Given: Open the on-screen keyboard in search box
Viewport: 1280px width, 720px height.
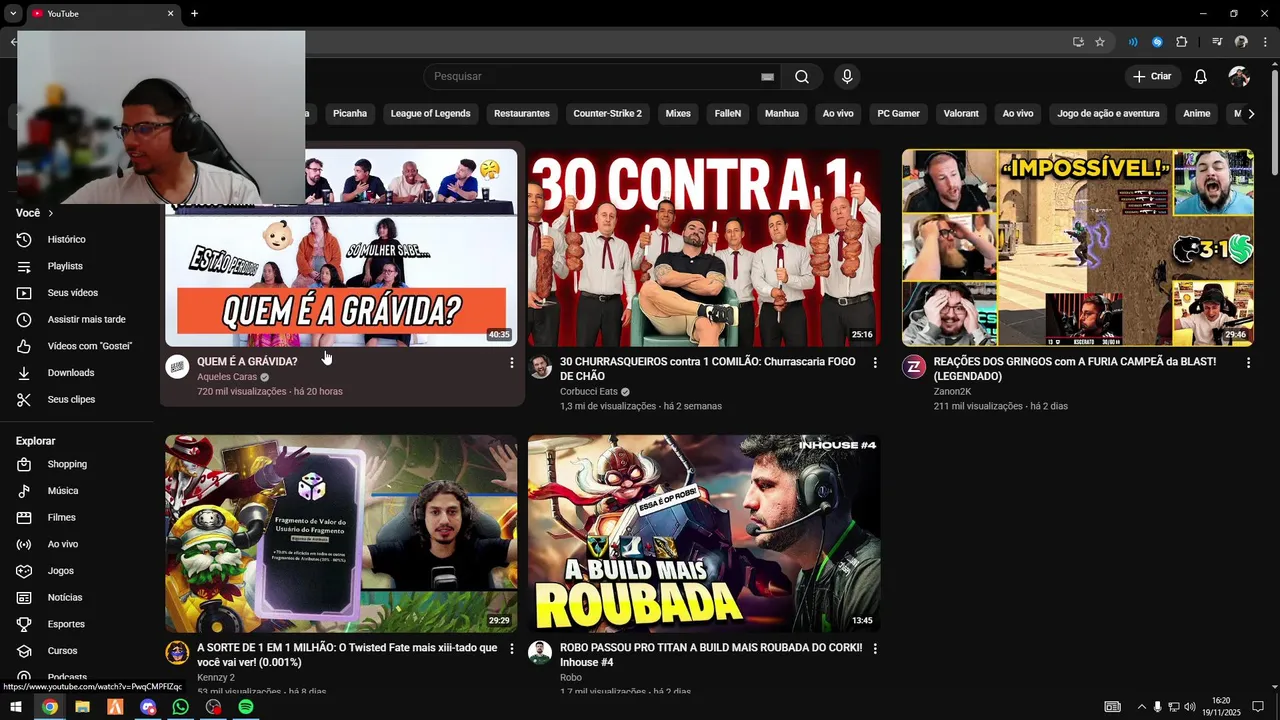Looking at the screenshot, I should pos(767,77).
